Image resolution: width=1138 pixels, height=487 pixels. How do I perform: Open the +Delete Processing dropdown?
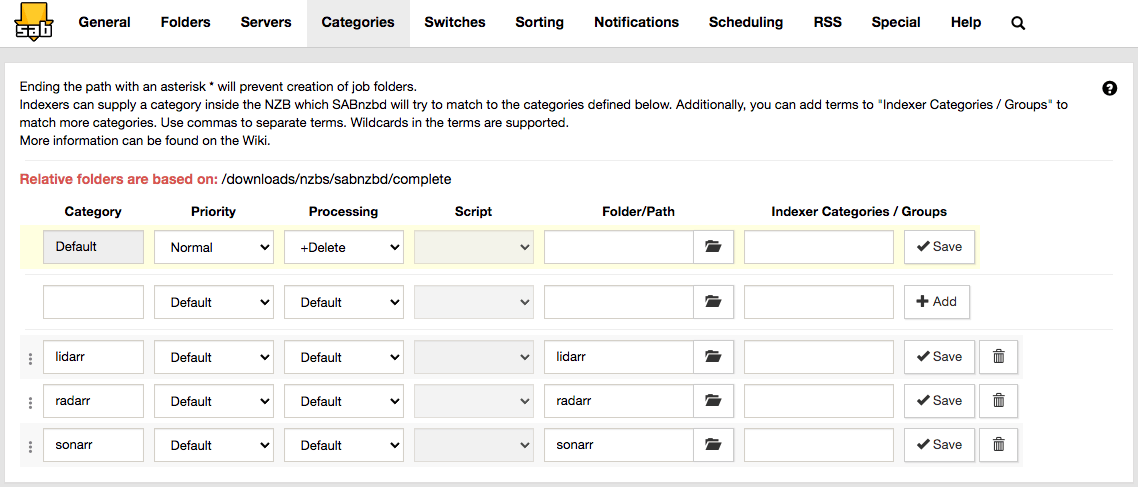(x=344, y=247)
